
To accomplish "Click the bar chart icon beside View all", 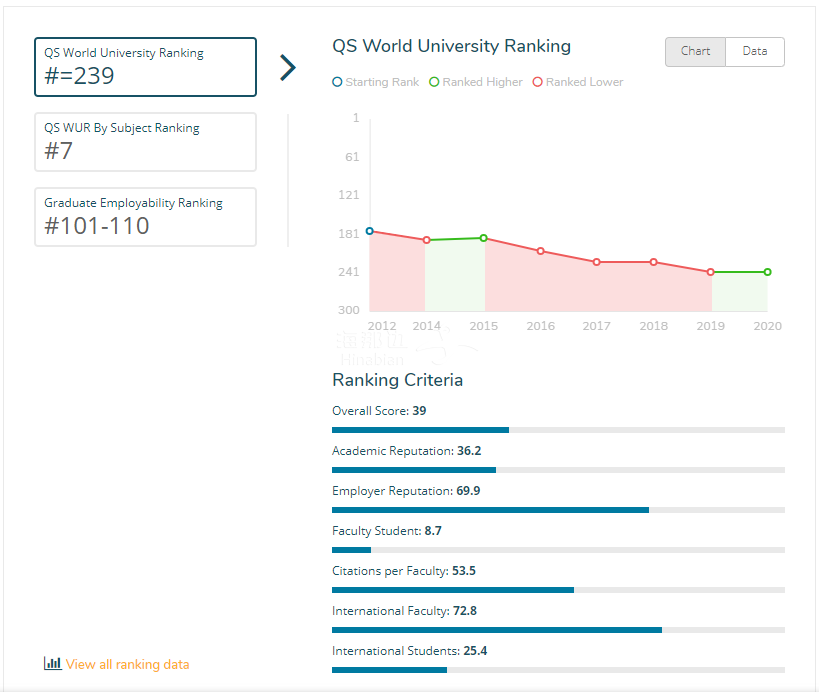I will click(52, 663).
